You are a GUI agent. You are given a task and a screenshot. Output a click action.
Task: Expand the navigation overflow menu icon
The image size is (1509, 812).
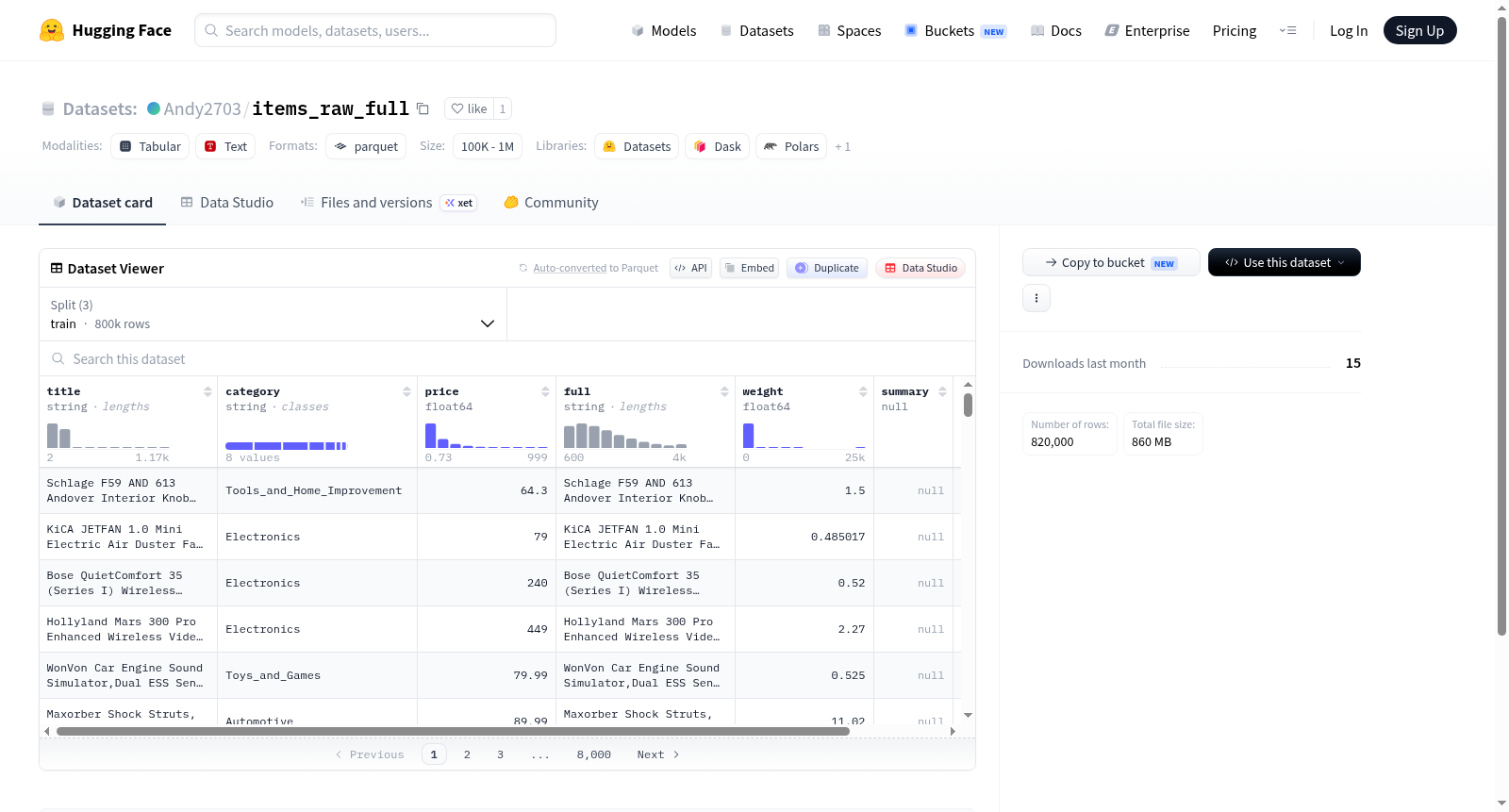(x=1287, y=30)
